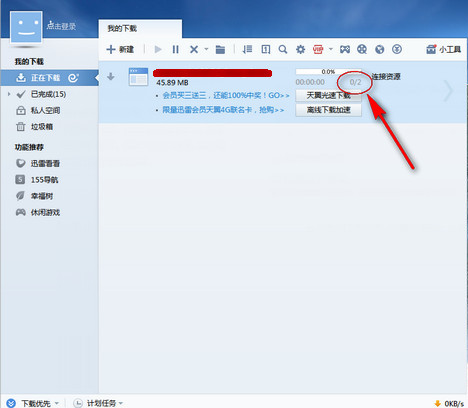Image resolution: width=468 pixels, height=408 pixels.
Task: Expand the dropdown arrow beside the VIP icon
Action: 331,49
